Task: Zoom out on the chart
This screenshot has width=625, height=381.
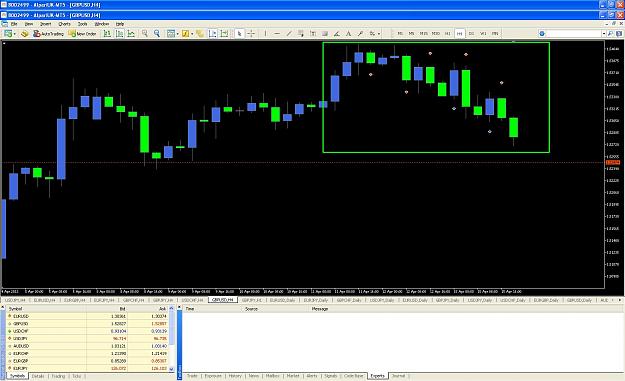Action: point(157,34)
